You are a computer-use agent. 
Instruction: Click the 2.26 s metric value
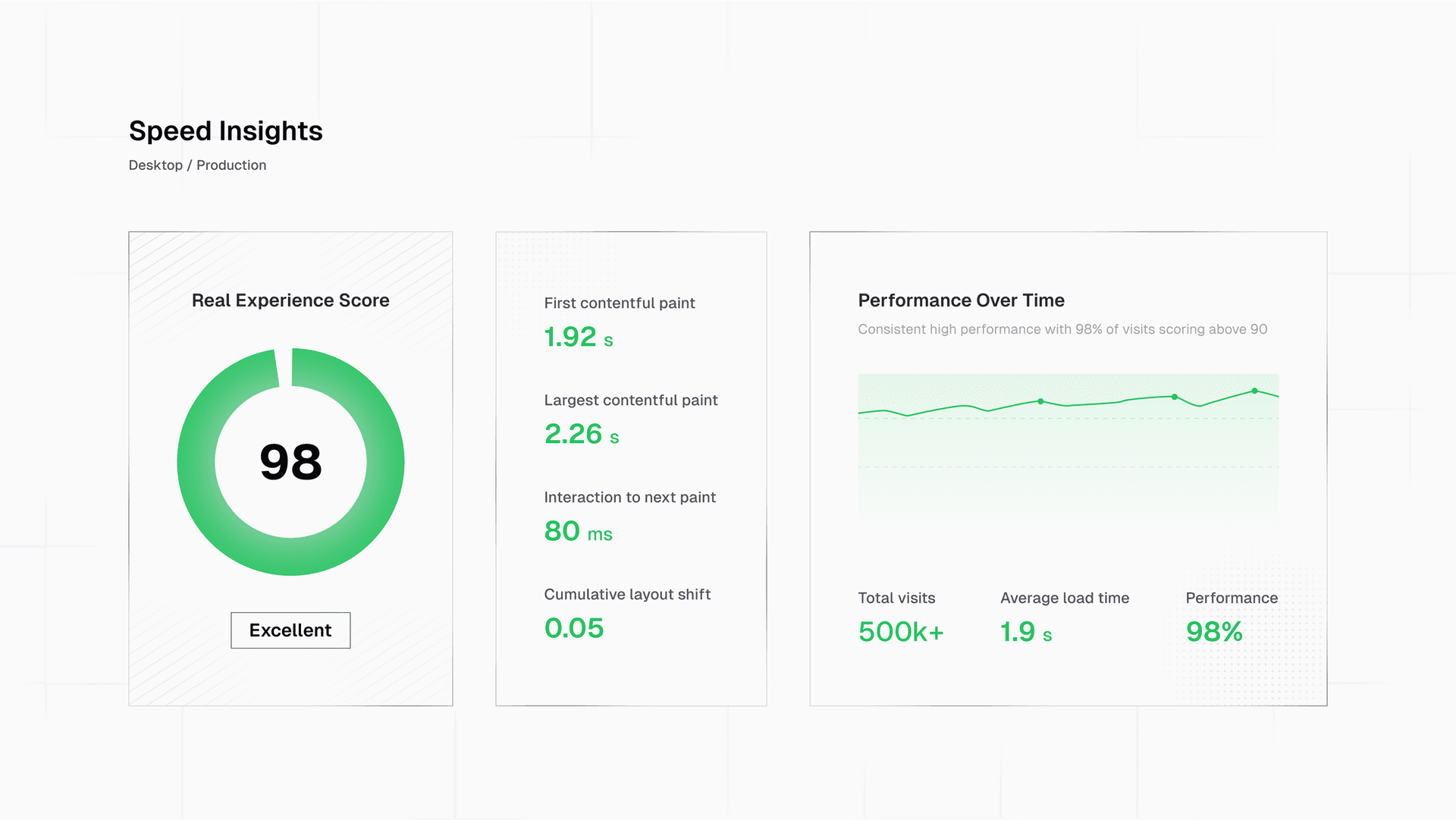click(x=581, y=435)
